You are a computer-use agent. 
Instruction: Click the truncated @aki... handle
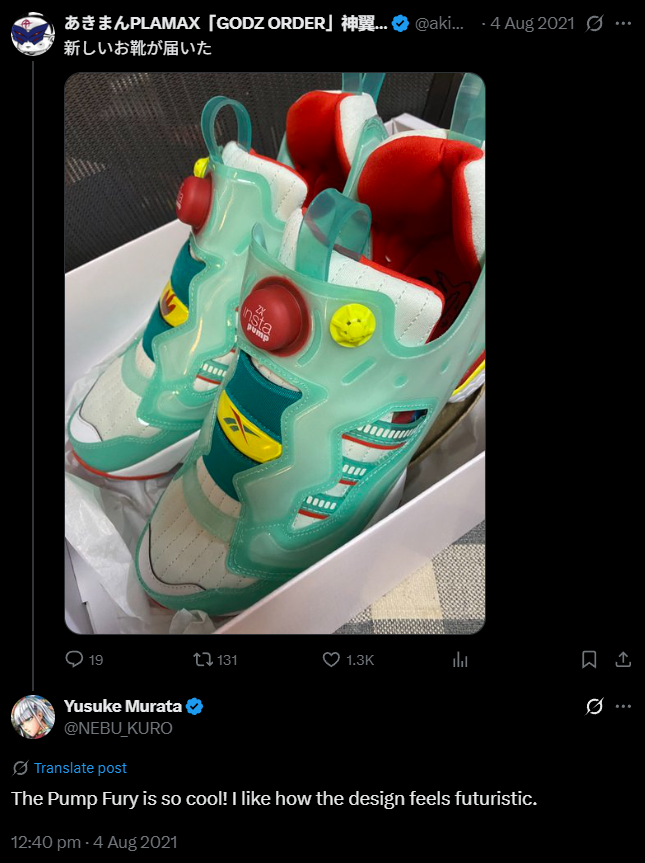439,24
